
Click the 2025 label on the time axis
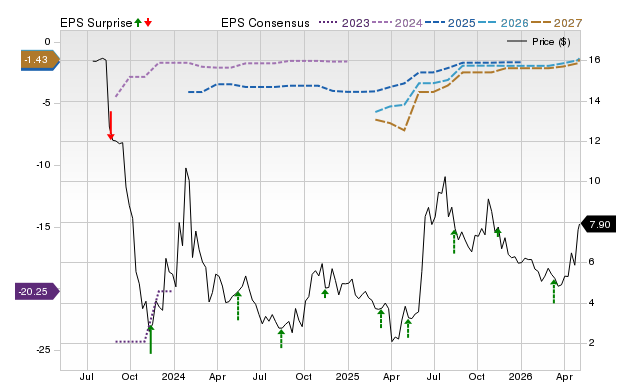pos(347,376)
